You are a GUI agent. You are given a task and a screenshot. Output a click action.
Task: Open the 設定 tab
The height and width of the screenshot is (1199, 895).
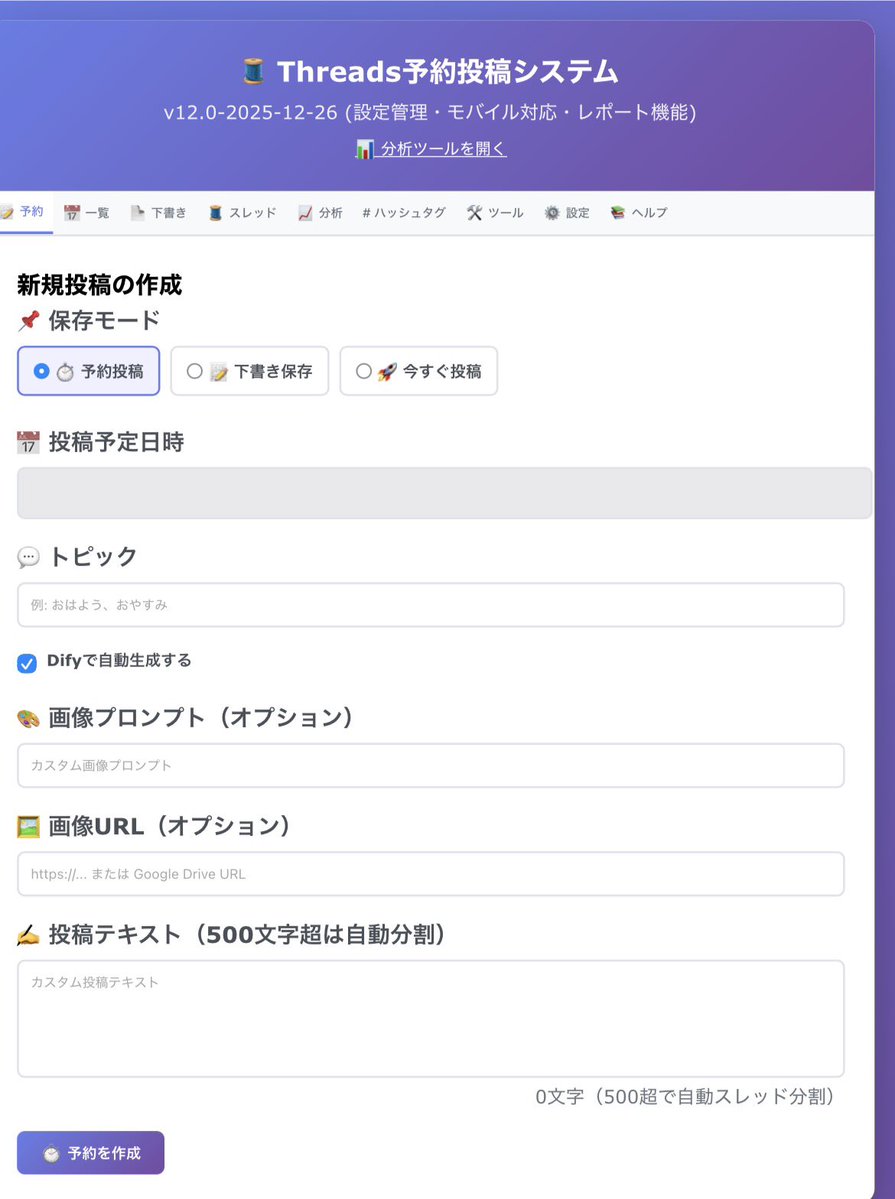[567, 213]
